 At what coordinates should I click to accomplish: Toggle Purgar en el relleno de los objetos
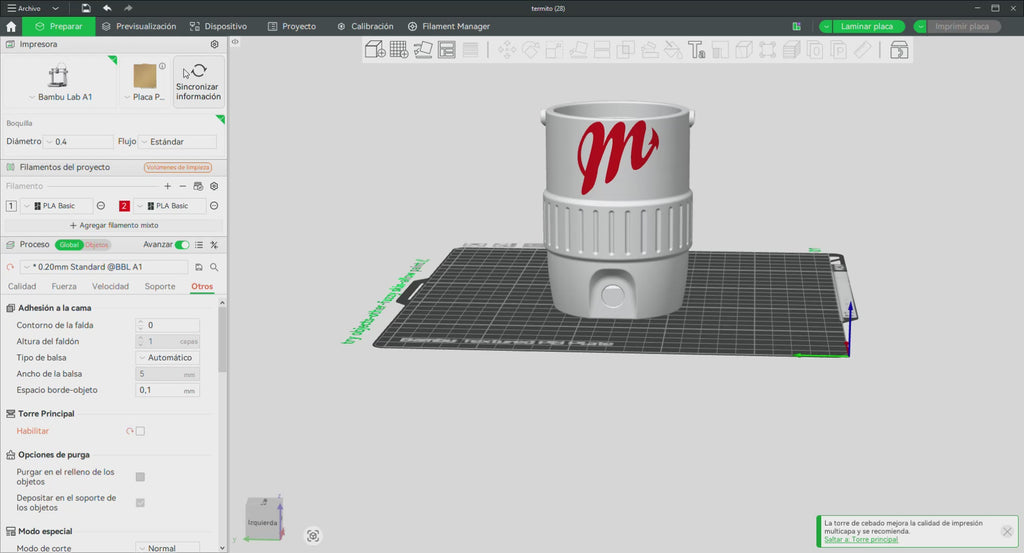pyautogui.click(x=140, y=477)
